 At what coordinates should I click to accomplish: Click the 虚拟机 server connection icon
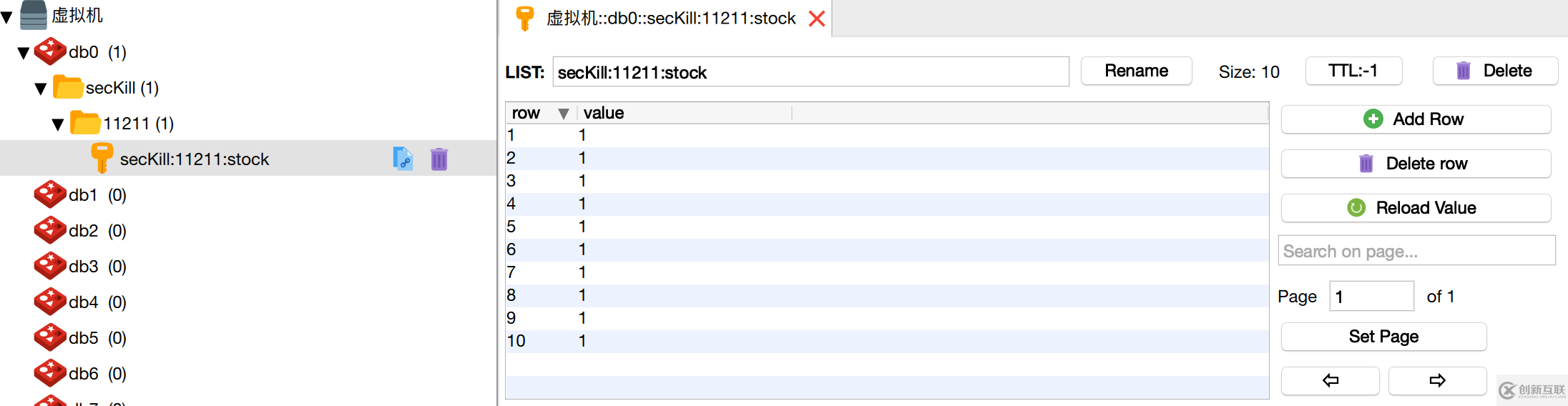click(33, 15)
